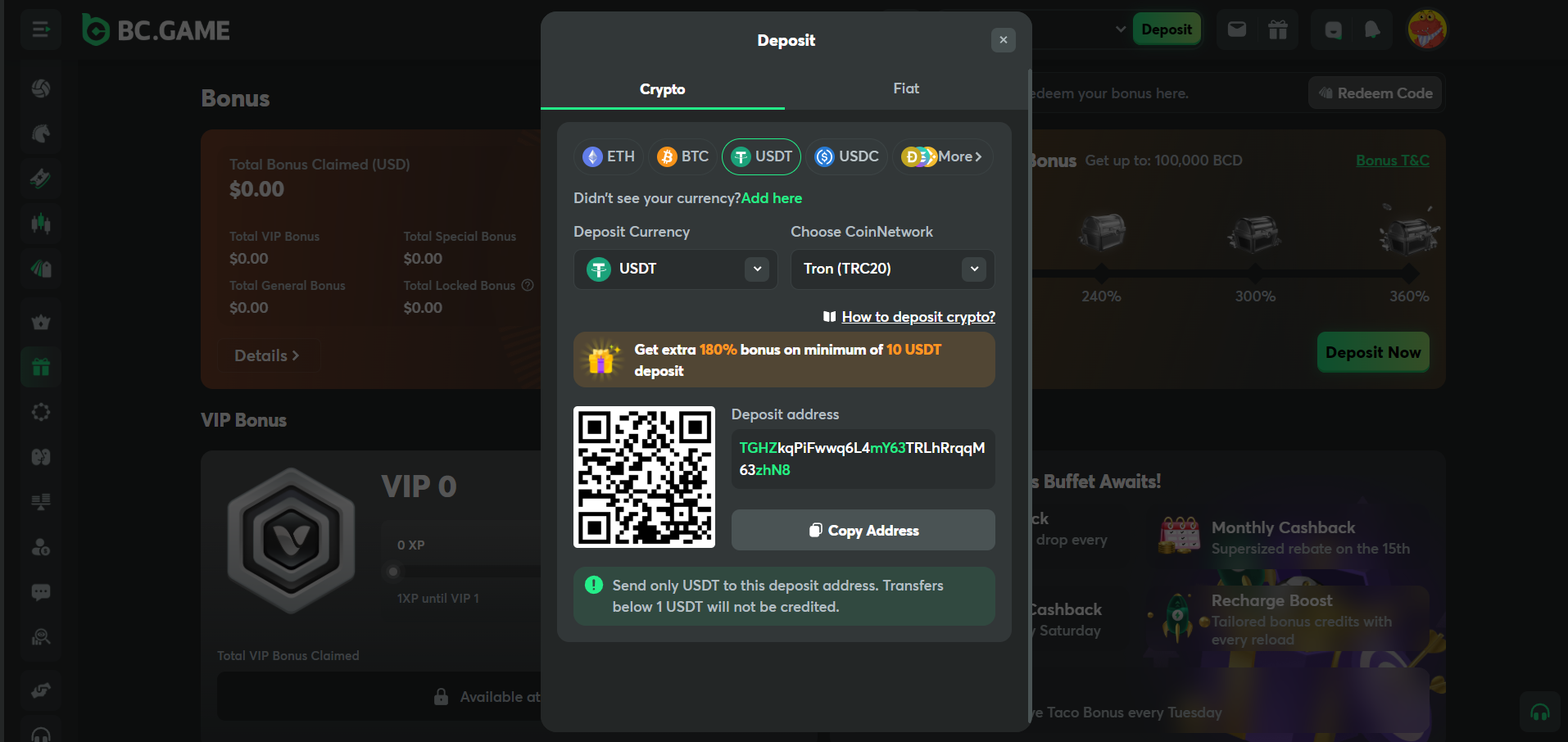
Task: Click the deposit address QR code
Action: (644, 477)
